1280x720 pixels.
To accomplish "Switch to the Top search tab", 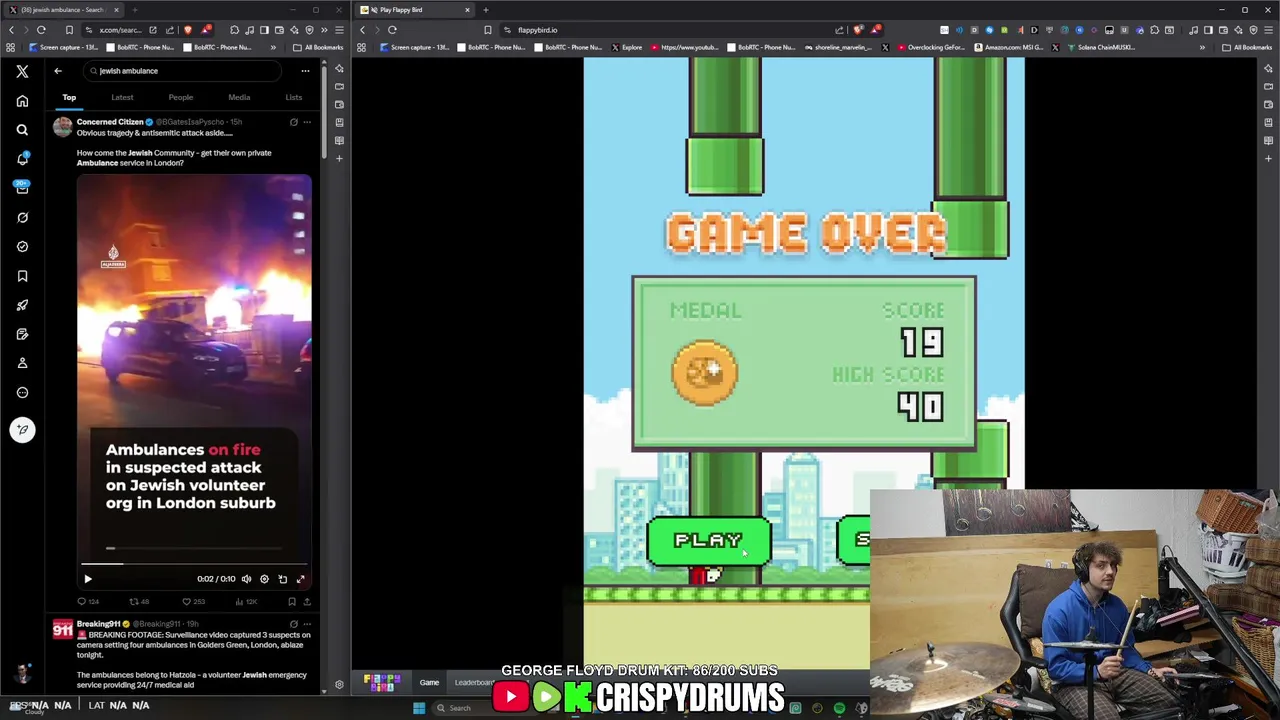I will click(69, 97).
